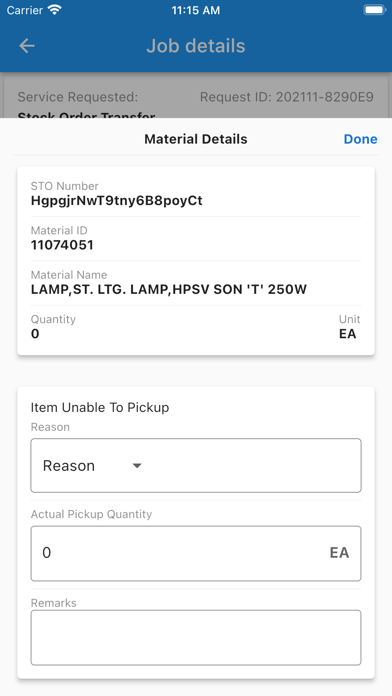Tap the Carrier label in status bar
392x696 pixels.
[x=24, y=10]
